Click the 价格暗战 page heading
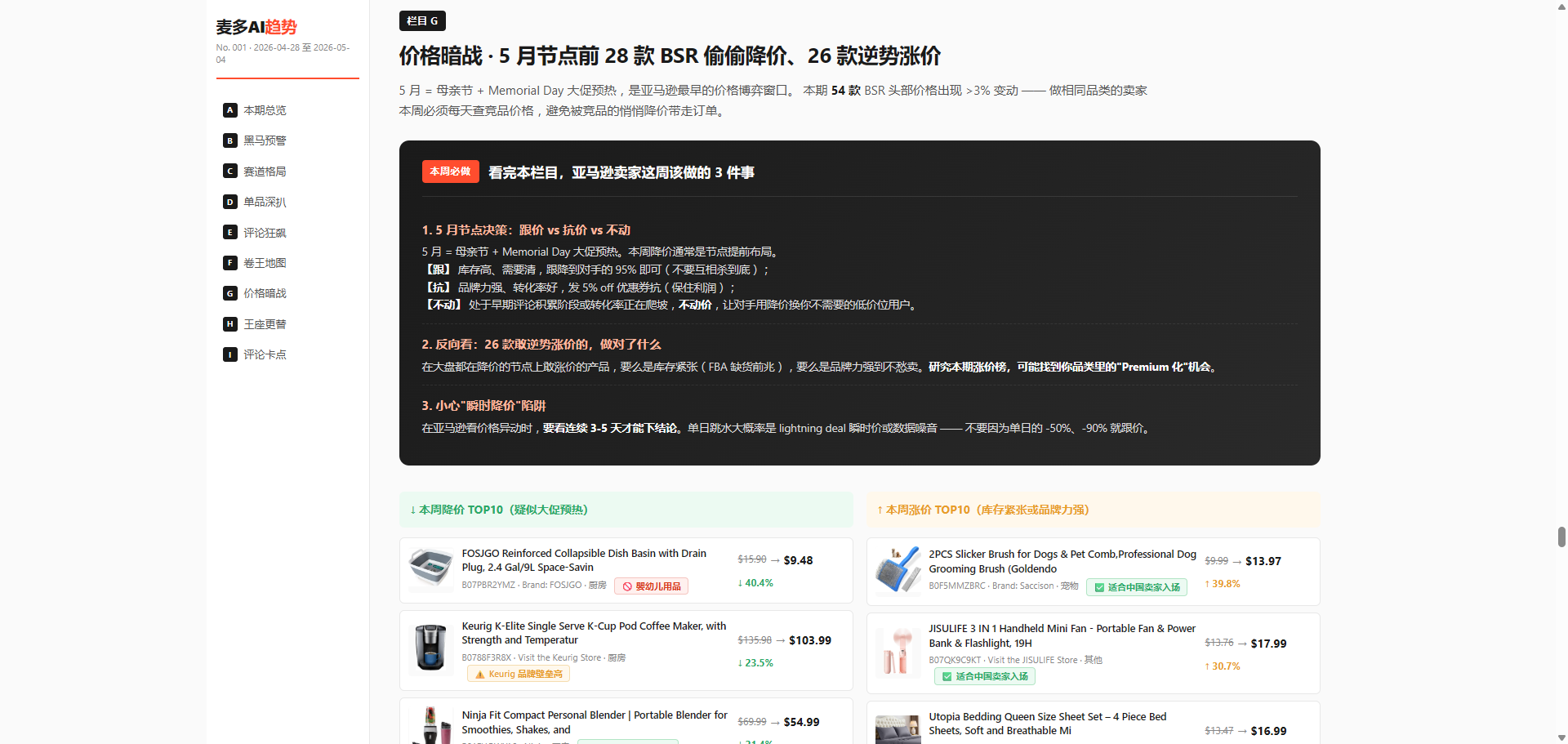 click(670, 56)
